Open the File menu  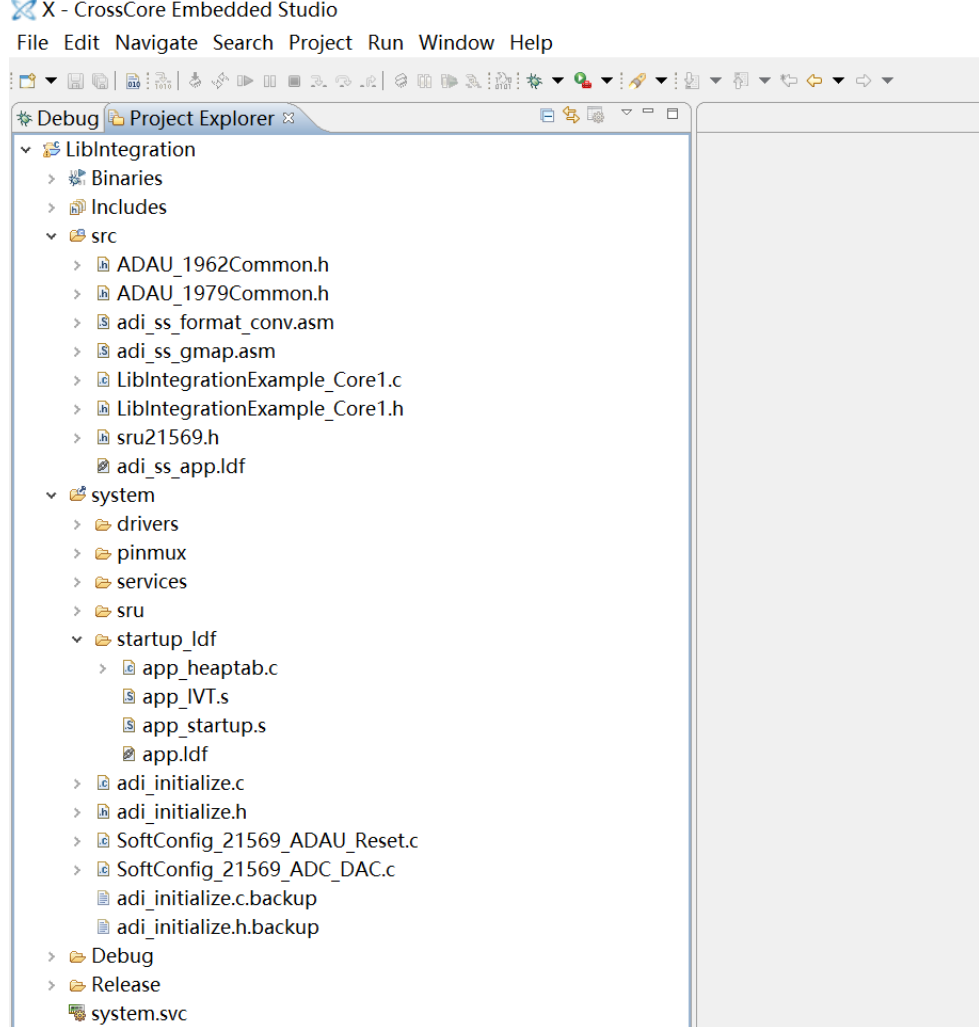pyautogui.click(x=33, y=43)
